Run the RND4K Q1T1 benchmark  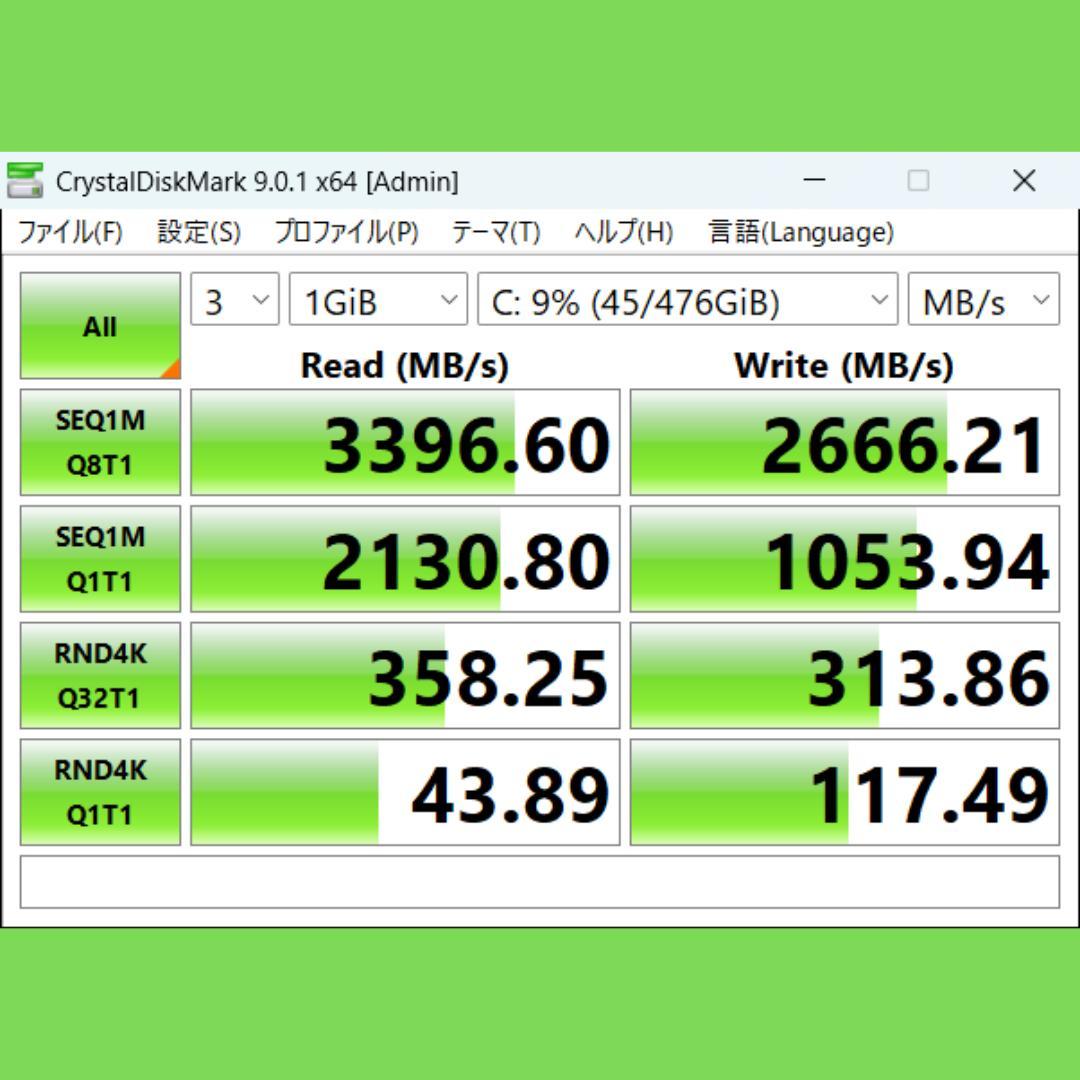coord(99,791)
